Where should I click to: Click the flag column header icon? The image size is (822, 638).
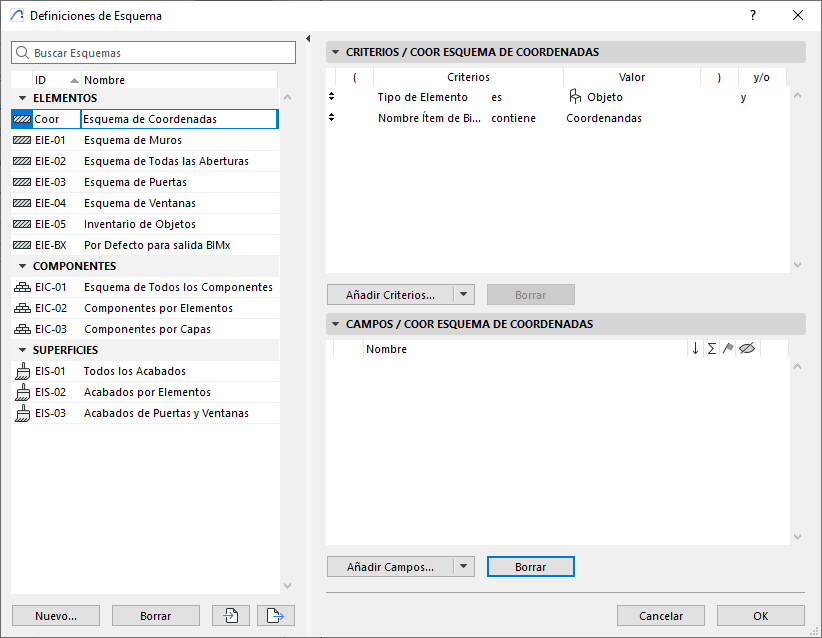pos(728,349)
